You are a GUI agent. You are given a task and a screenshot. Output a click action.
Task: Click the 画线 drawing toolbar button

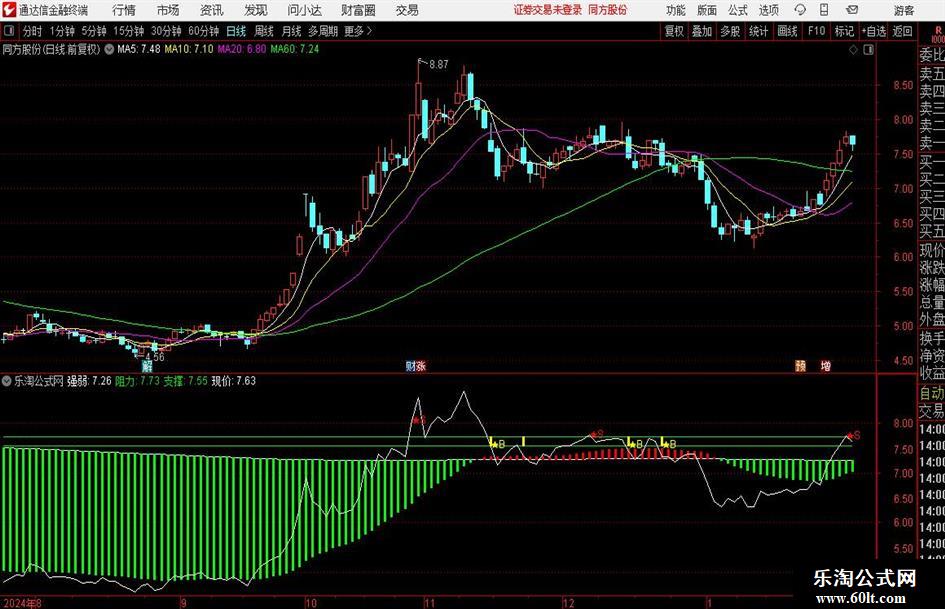[788, 31]
